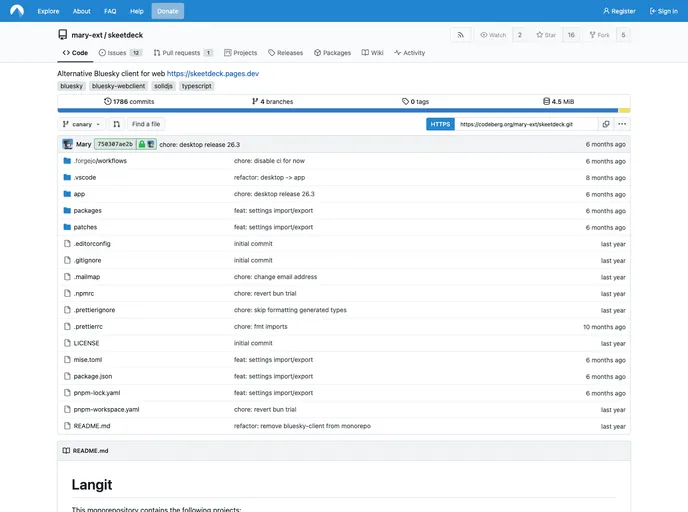This screenshot has width=688, height=512.
Task: Open the canary branch dropdown
Action: coord(82,124)
